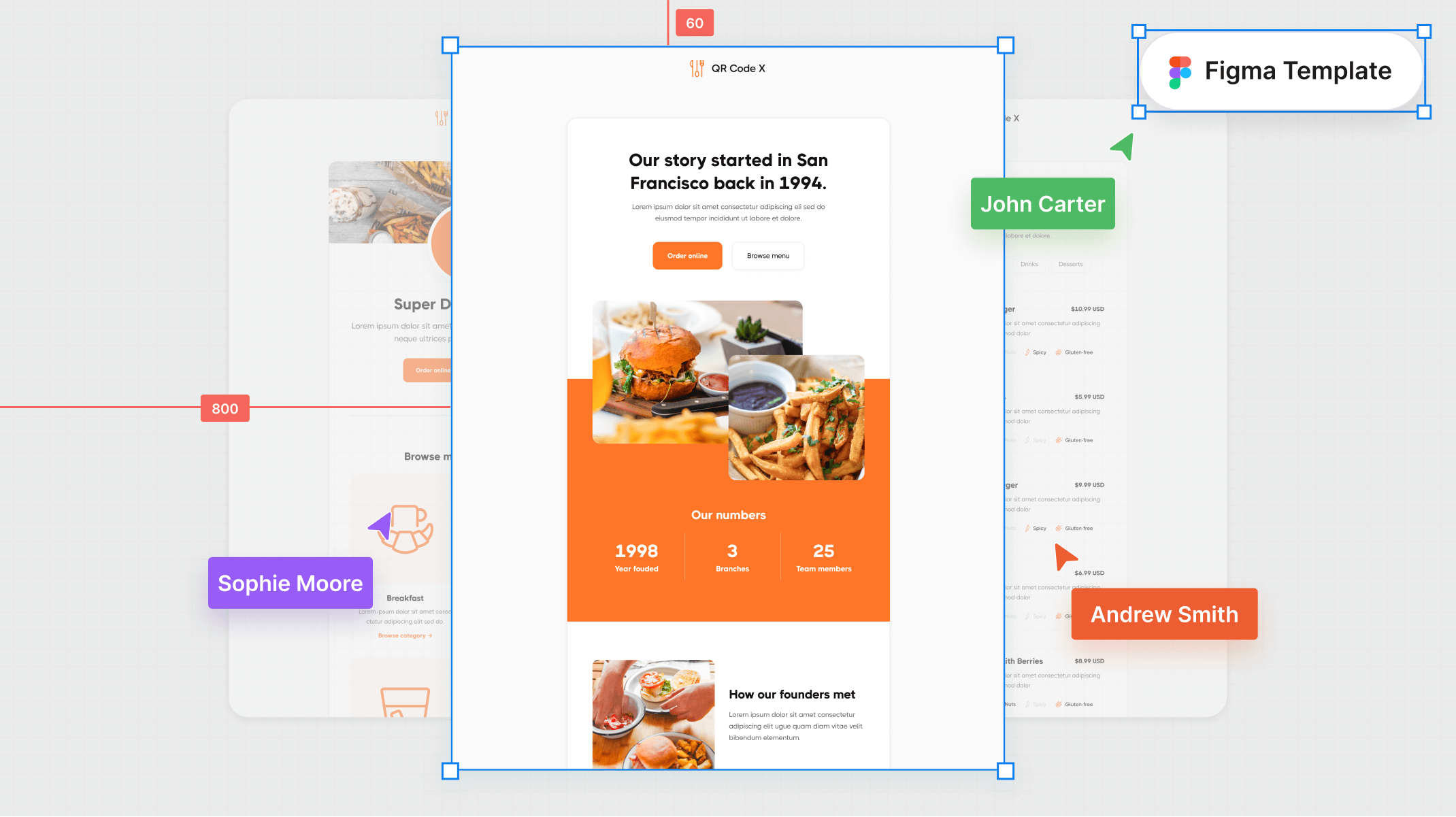
Task: Click the frame width indicator showing 60
Action: [x=695, y=22]
